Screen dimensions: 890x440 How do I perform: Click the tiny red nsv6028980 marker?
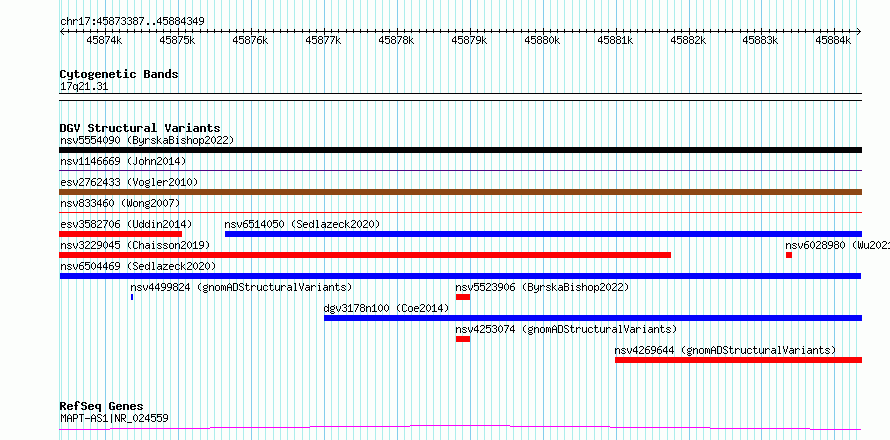[x=789, y=255]
